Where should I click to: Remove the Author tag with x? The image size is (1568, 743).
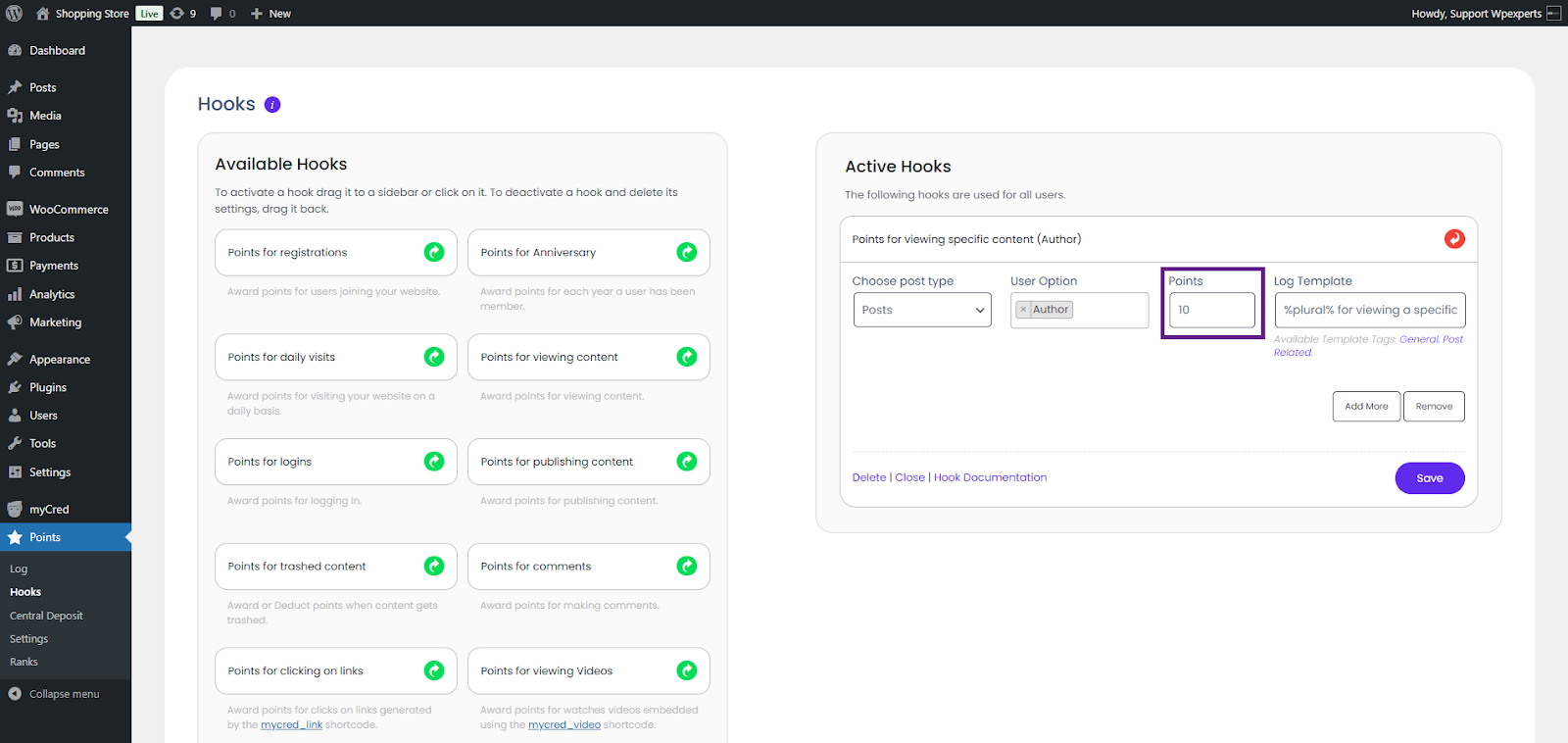click(x=1023, y=310)
